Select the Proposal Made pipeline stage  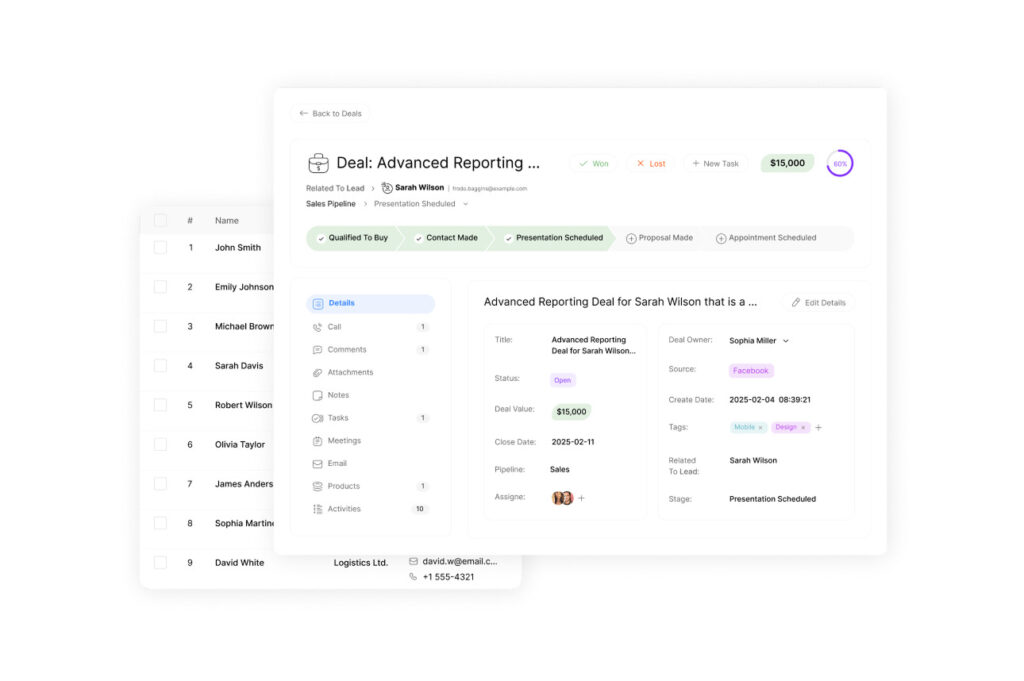(x=659, y=238)
